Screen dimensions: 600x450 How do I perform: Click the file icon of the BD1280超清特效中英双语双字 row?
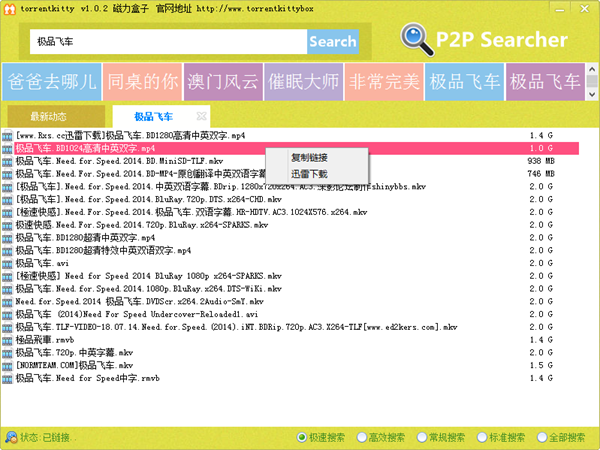[x=7, y=251]
